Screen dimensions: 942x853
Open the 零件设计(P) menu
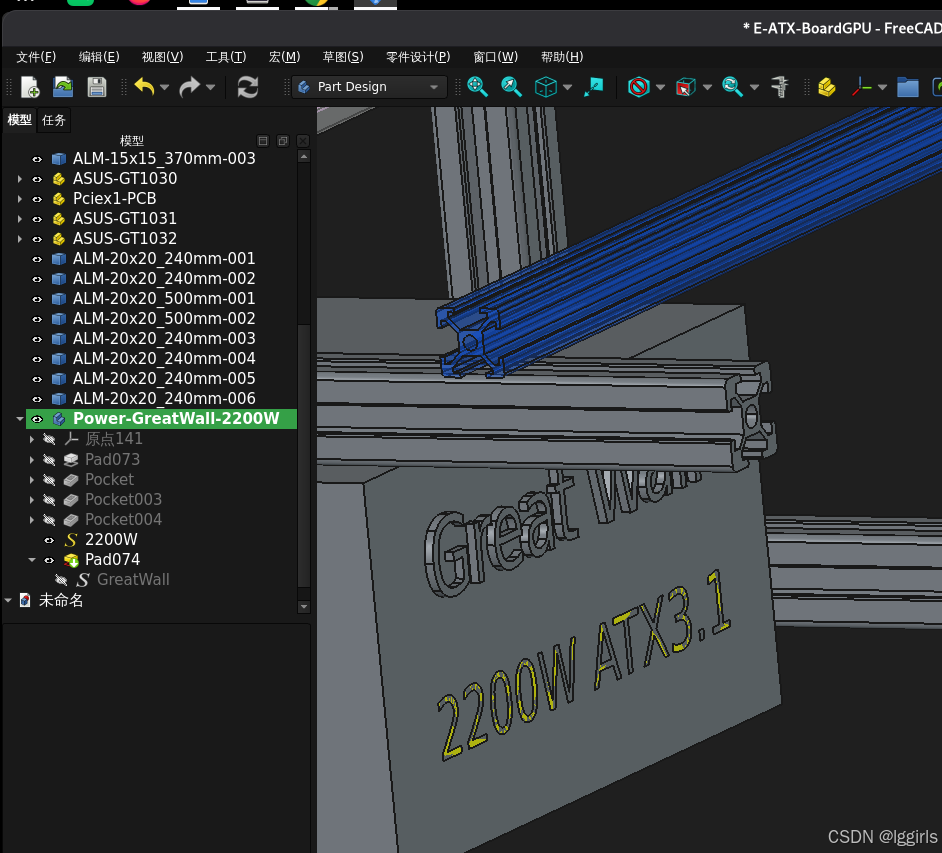point(418,57)
